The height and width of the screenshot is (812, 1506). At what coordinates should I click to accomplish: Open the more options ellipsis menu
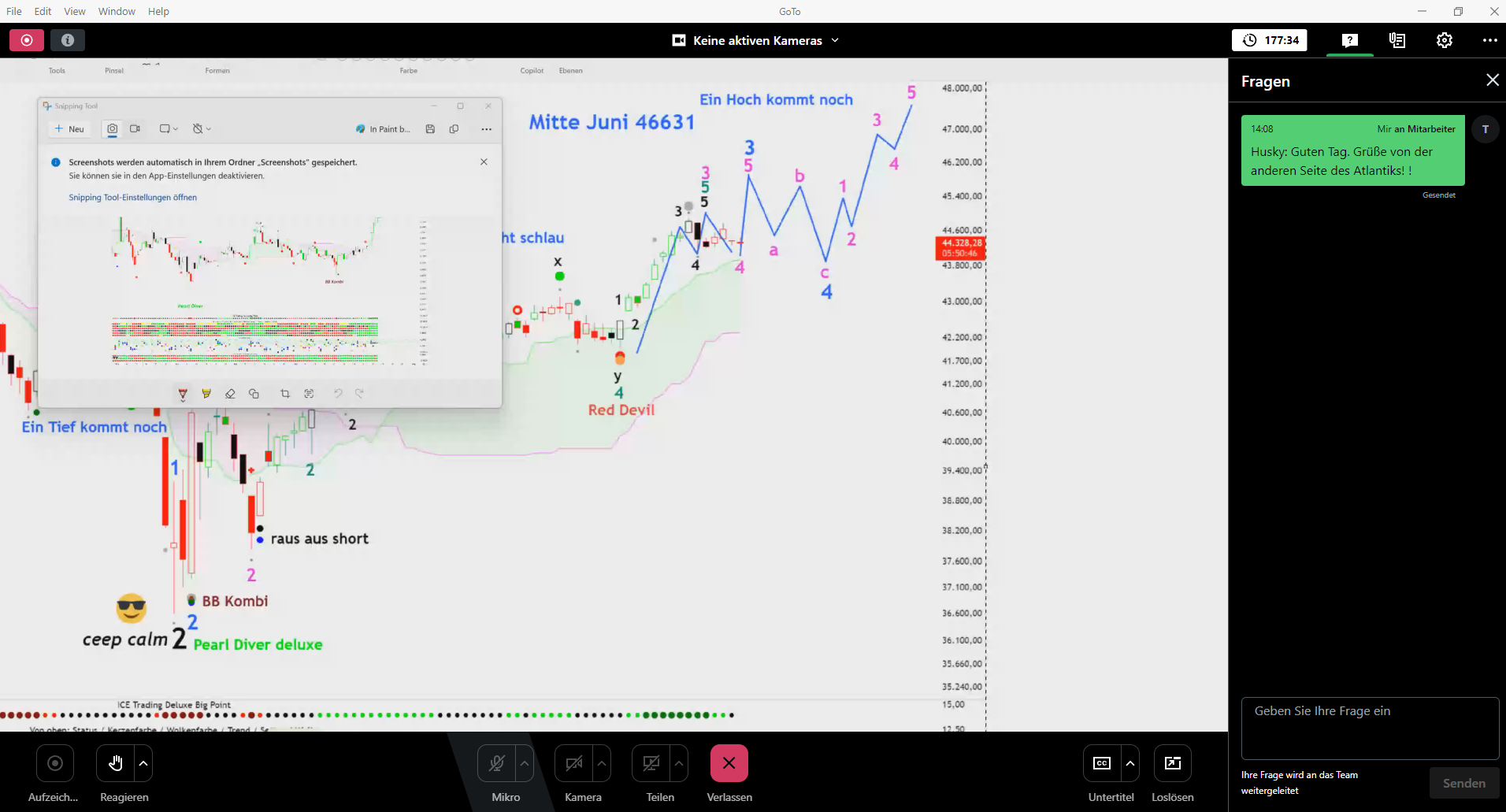[1489, 40]
